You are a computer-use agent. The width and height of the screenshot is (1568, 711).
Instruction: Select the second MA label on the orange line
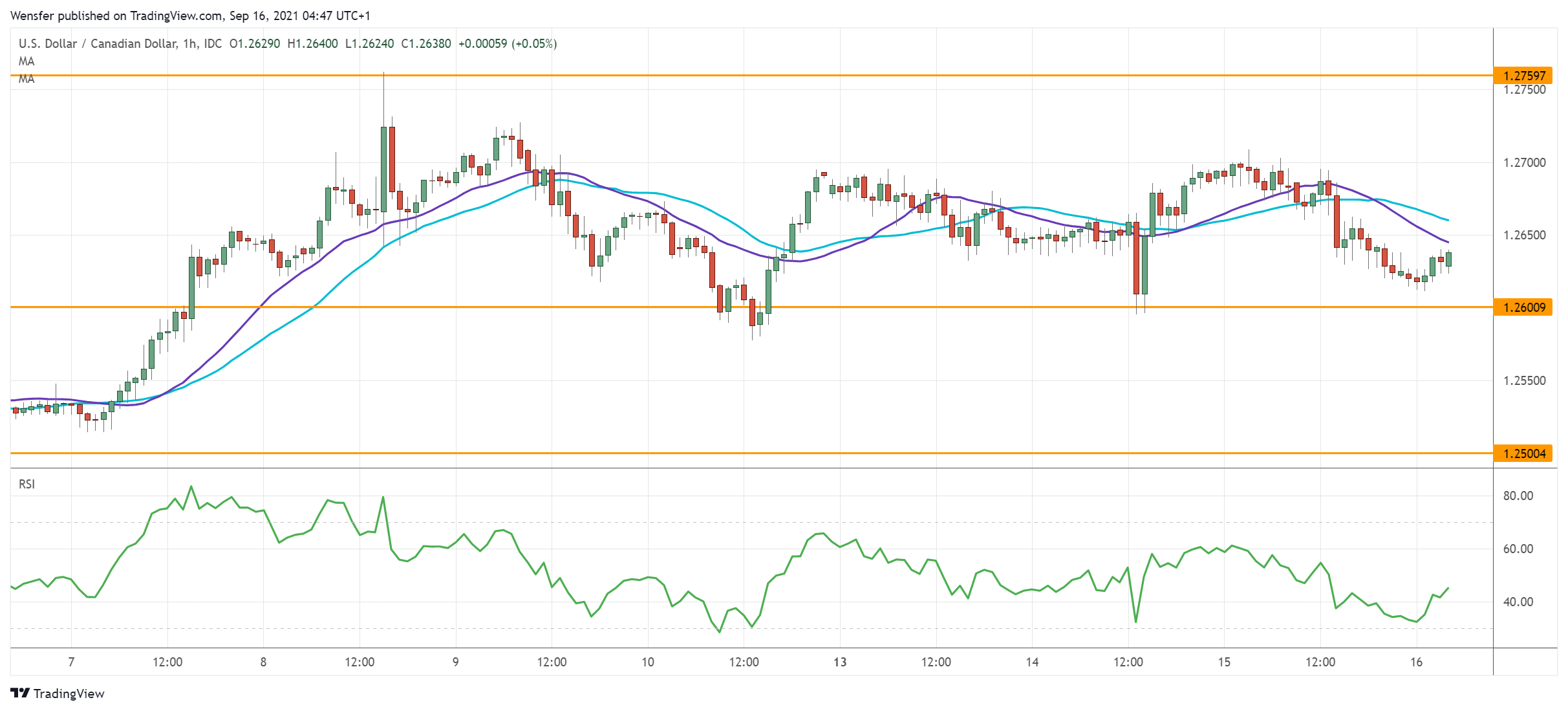[27, 79]
